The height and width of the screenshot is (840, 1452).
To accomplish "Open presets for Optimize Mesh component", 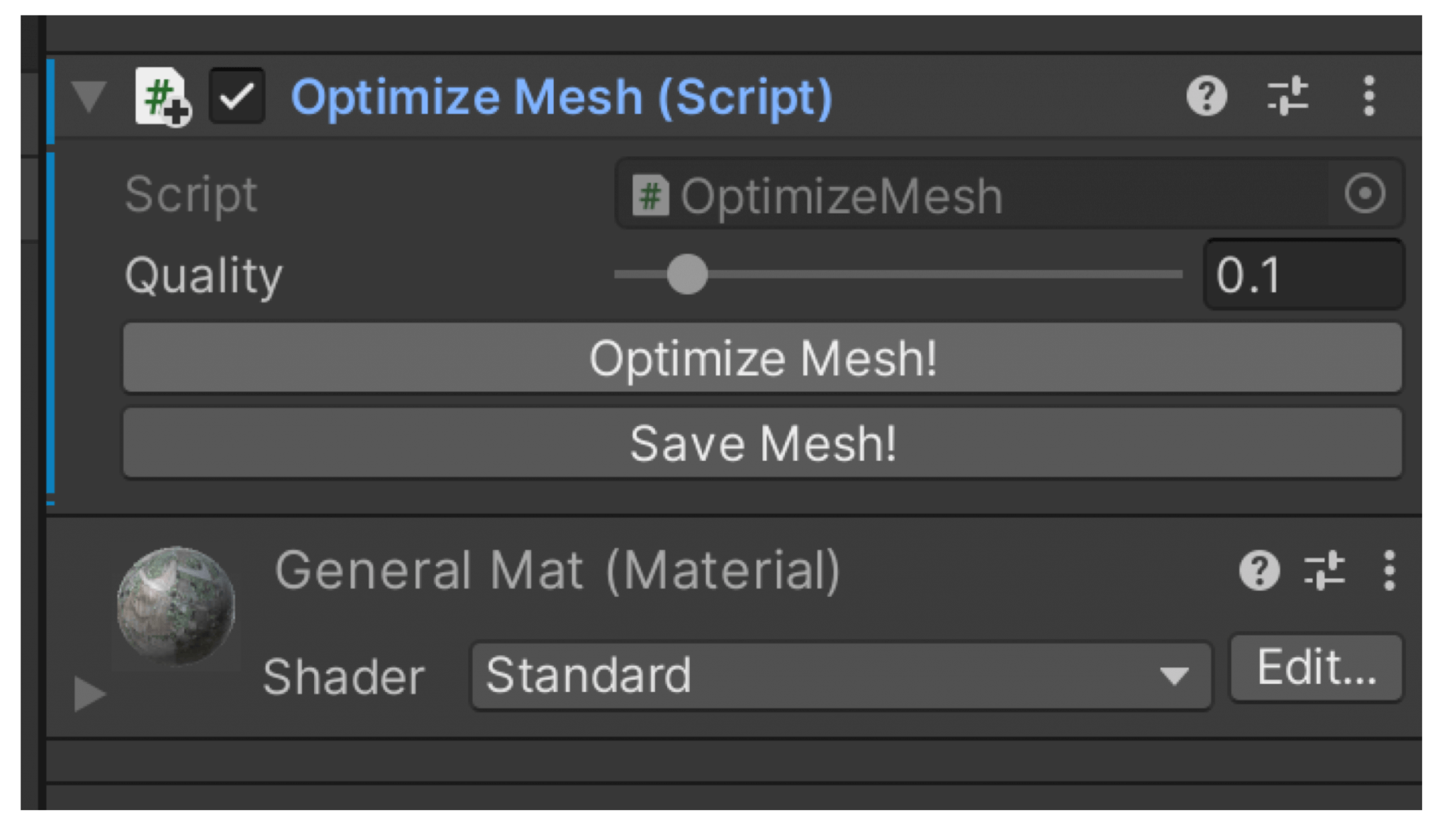I will [1288, 96].
